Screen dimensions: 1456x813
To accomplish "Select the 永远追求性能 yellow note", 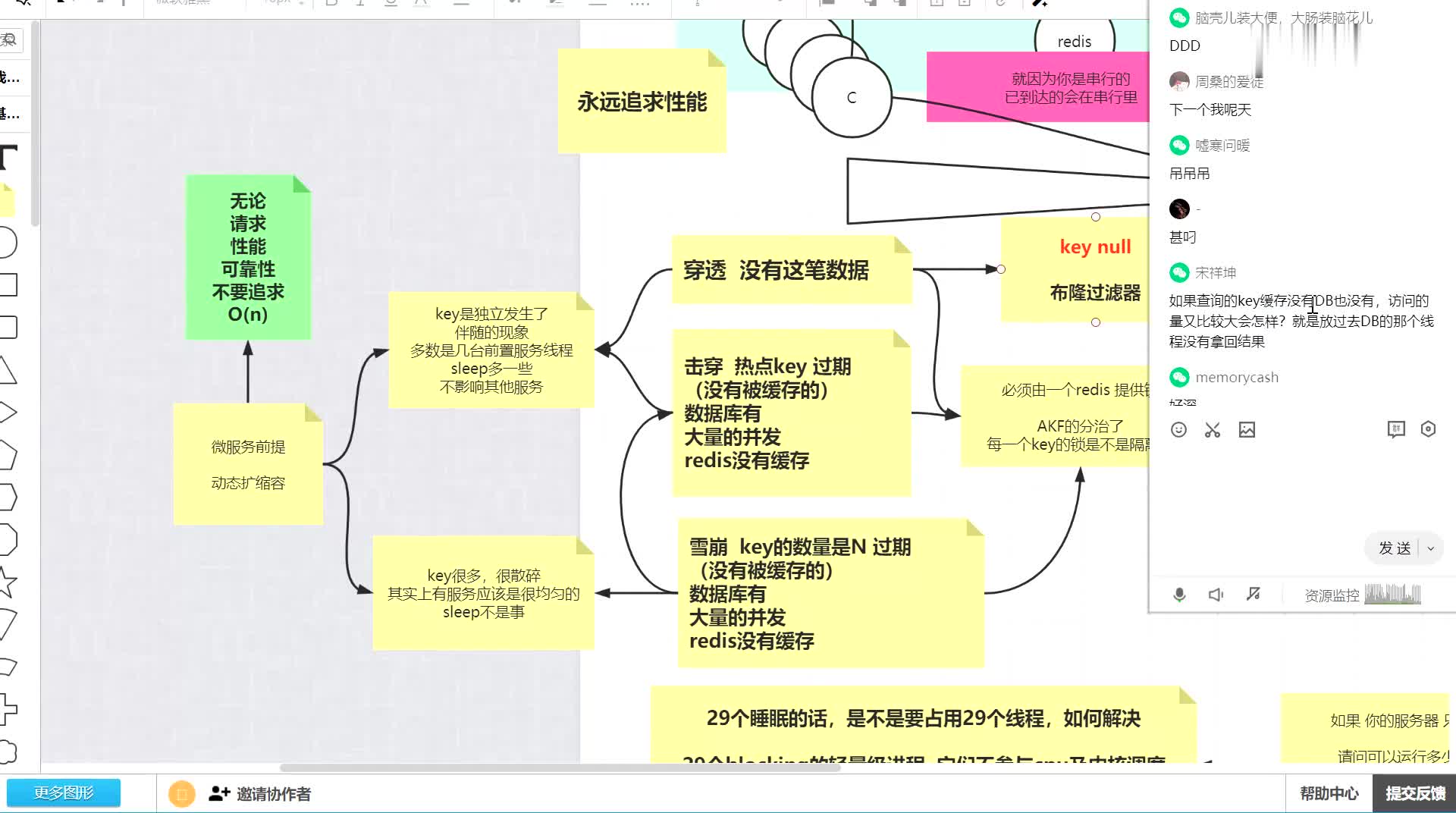I will click(x=642, y=102).
